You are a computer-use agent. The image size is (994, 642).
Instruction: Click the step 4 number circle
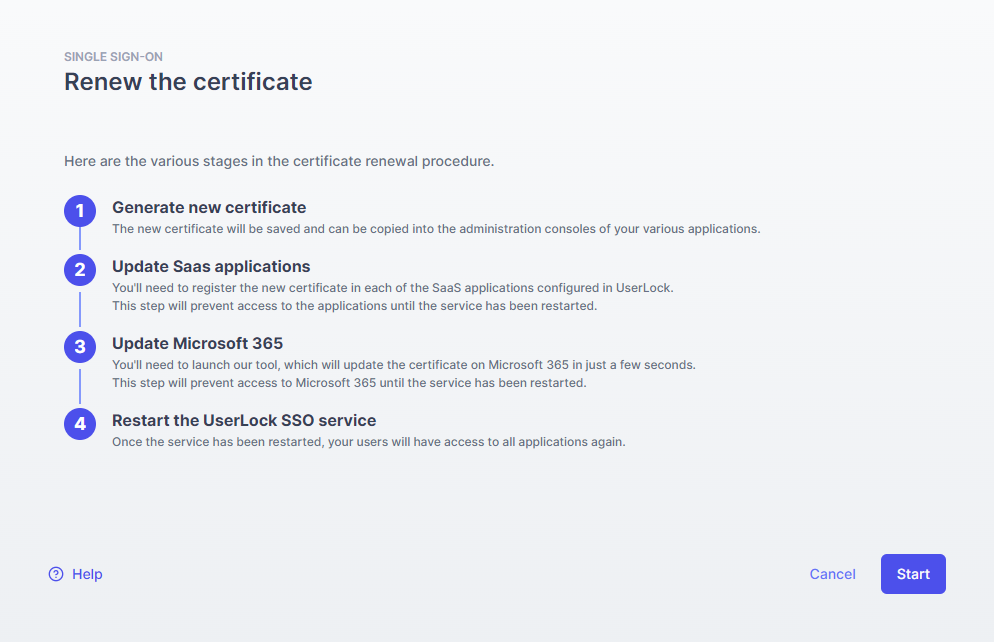click(x=80, y=424)
